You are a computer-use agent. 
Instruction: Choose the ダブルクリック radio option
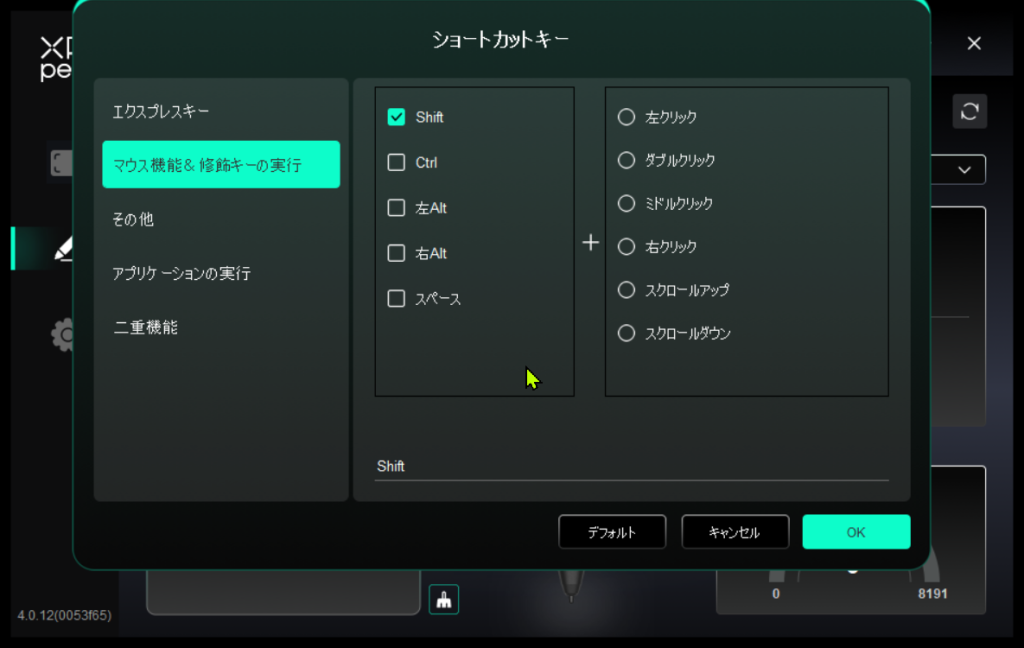(627, 160)
